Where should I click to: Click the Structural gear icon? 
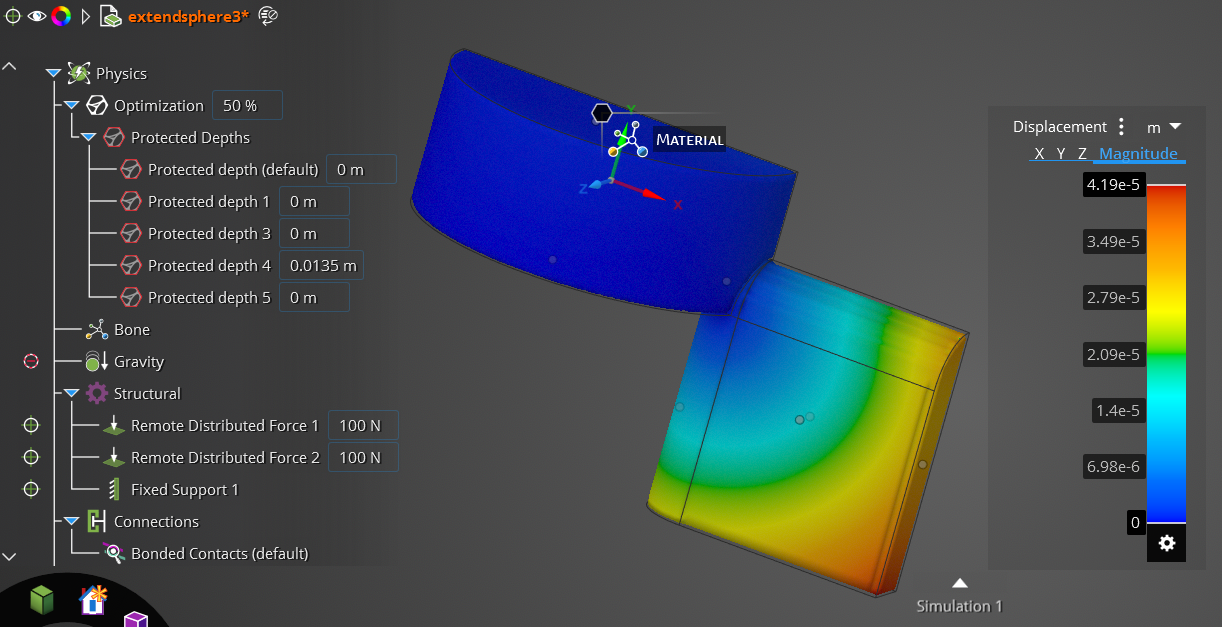97,393
